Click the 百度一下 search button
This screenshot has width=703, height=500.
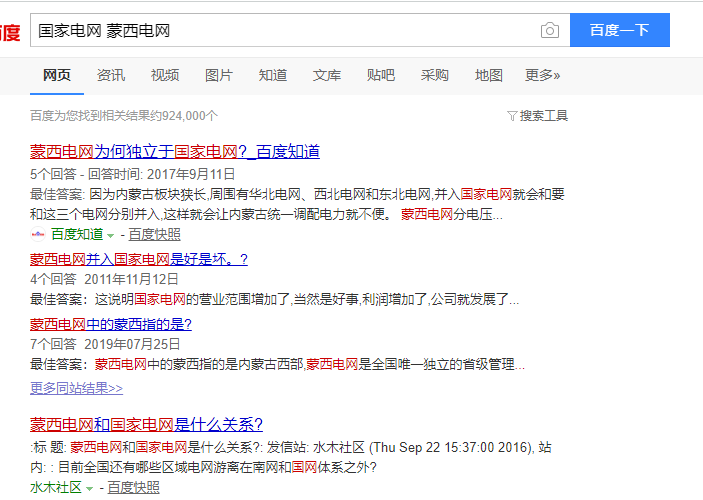pyautogui.click(x=620, y=30)
